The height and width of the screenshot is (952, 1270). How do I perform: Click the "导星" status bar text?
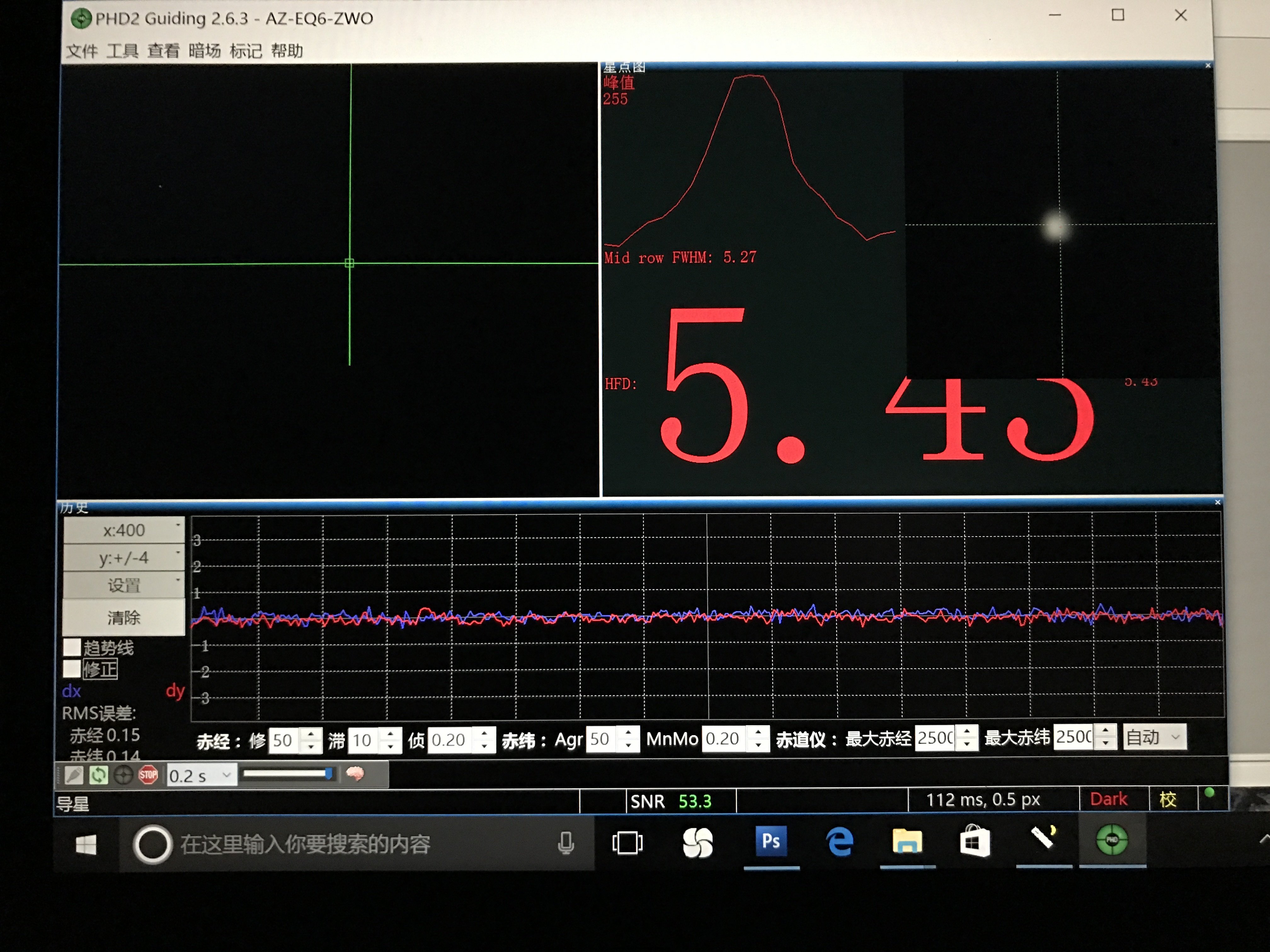tap(72, 804)
